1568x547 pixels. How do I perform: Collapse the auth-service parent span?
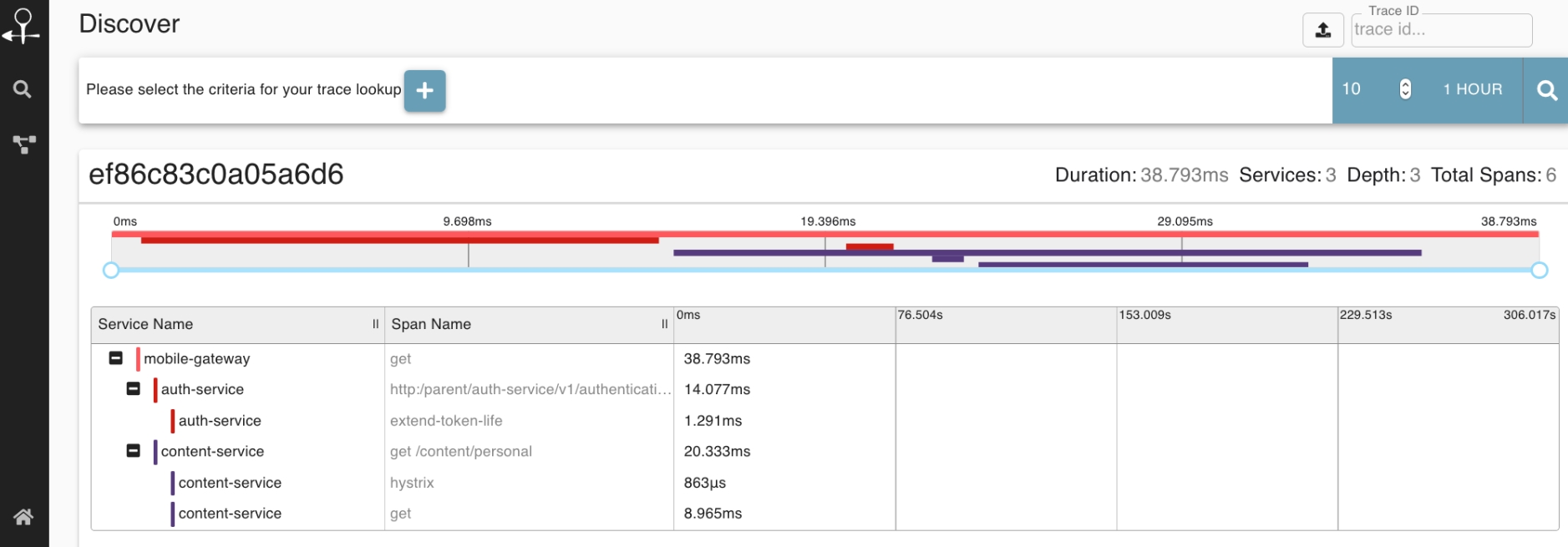coord(133,389)
